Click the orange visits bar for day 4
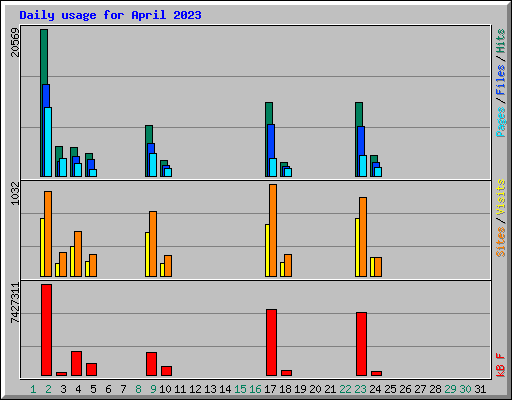Image resolution: width=512 pixels, height=400 pixels. pos(78,254)
